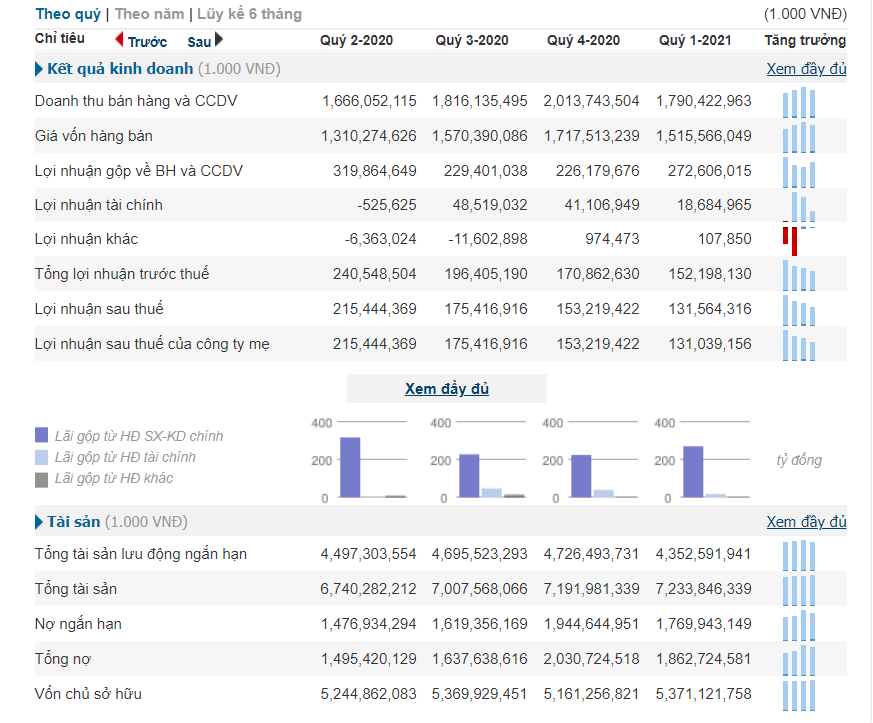
Task: Click the tỷ đồng unit label
Action: point(799,460)
